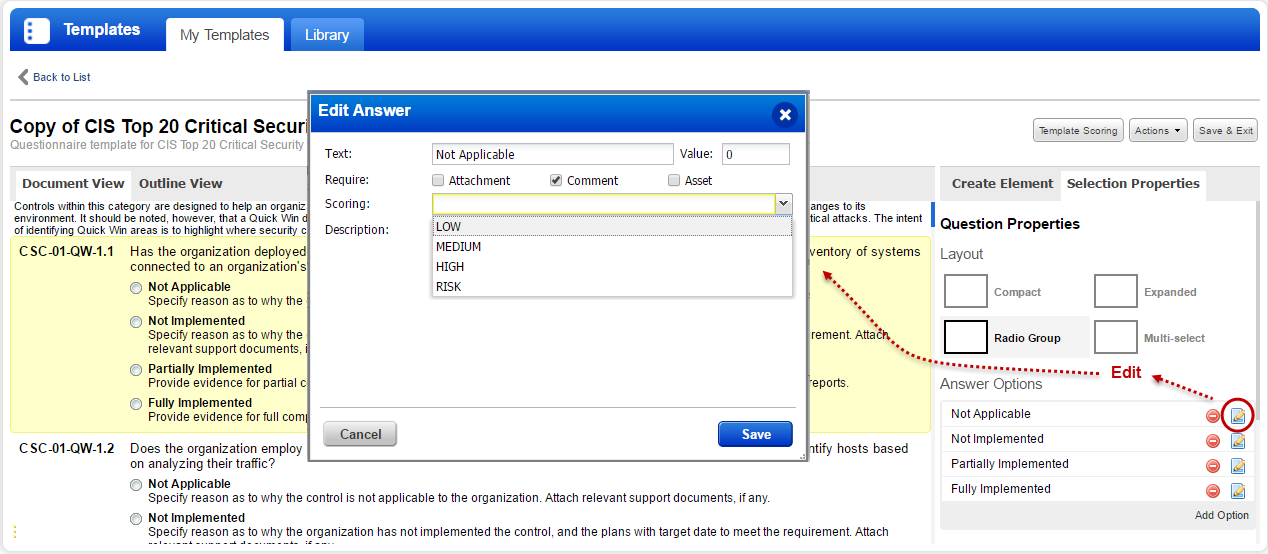This screenshot has width=1268, height=554.
Task: Edit the Not Applicable answer option
Action: point(1238,416)
